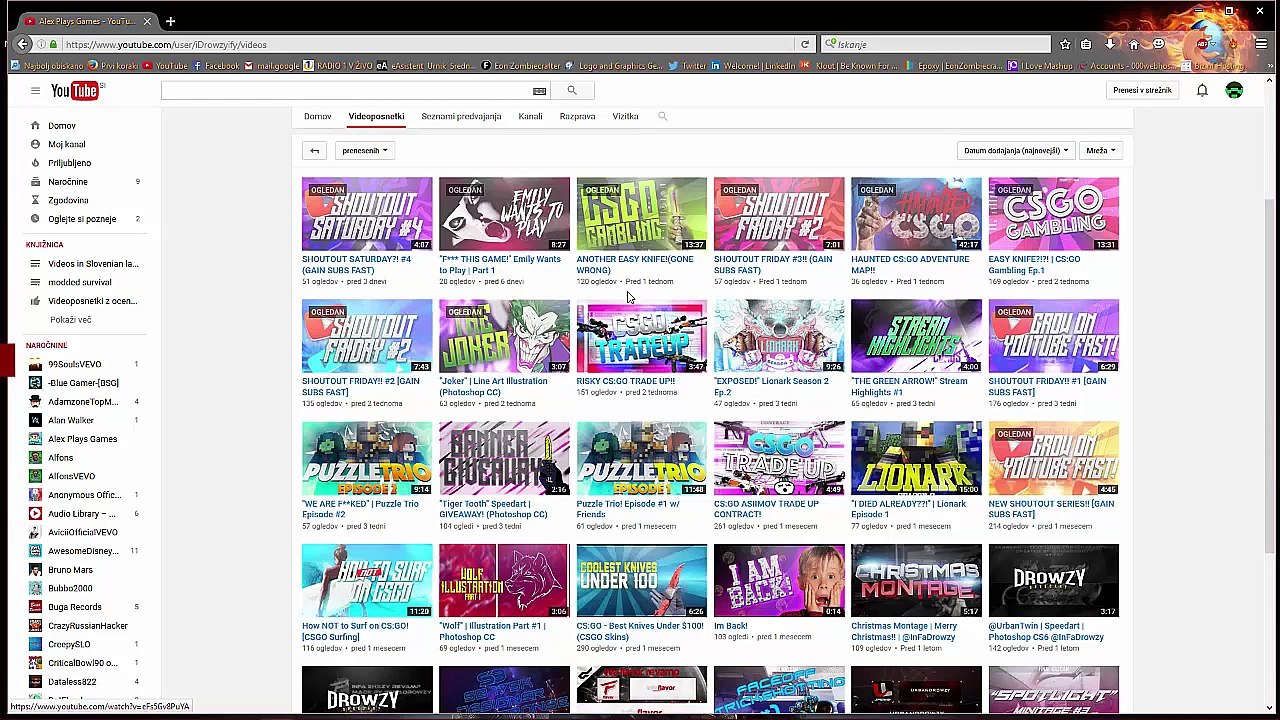Open the Datum dodajanja sort dropdown
Screen dimensions: 1280x720
[1016, 151]
